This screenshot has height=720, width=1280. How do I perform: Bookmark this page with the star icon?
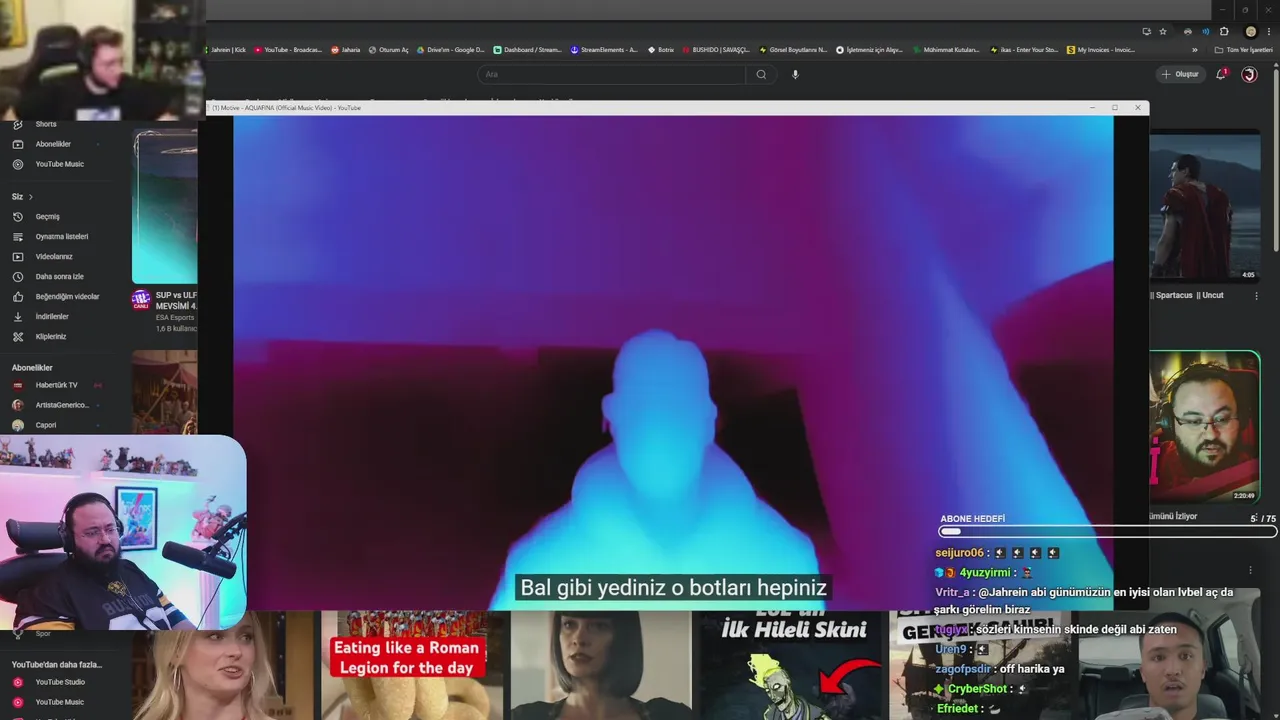pyautogui.click(x=1163, y=31)
